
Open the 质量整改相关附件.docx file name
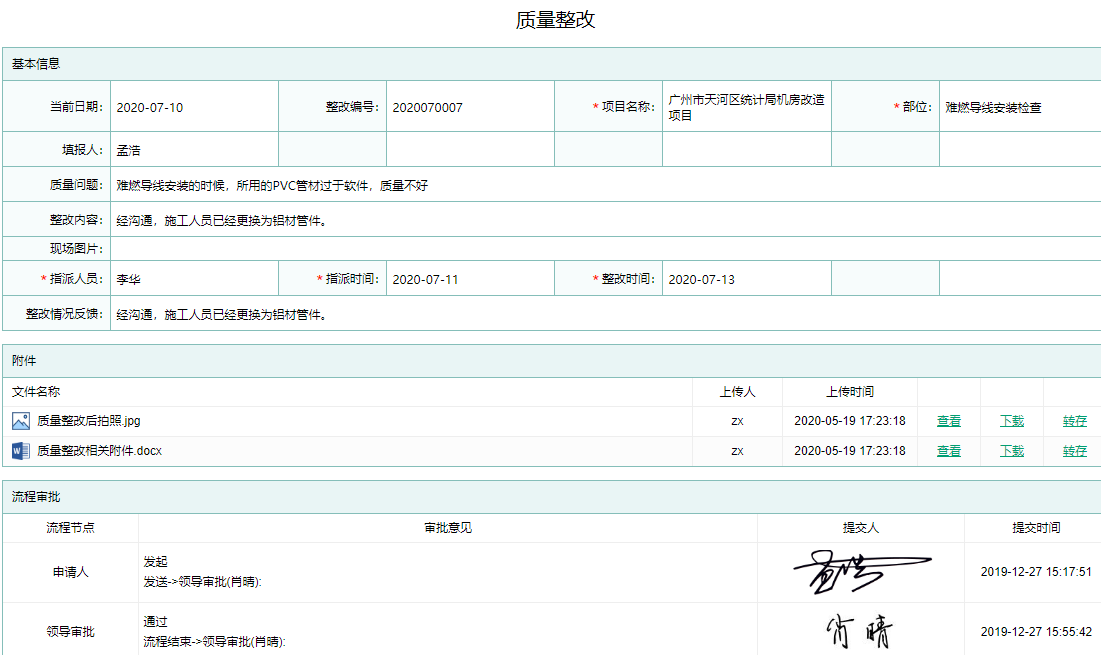tap(99, 451)
